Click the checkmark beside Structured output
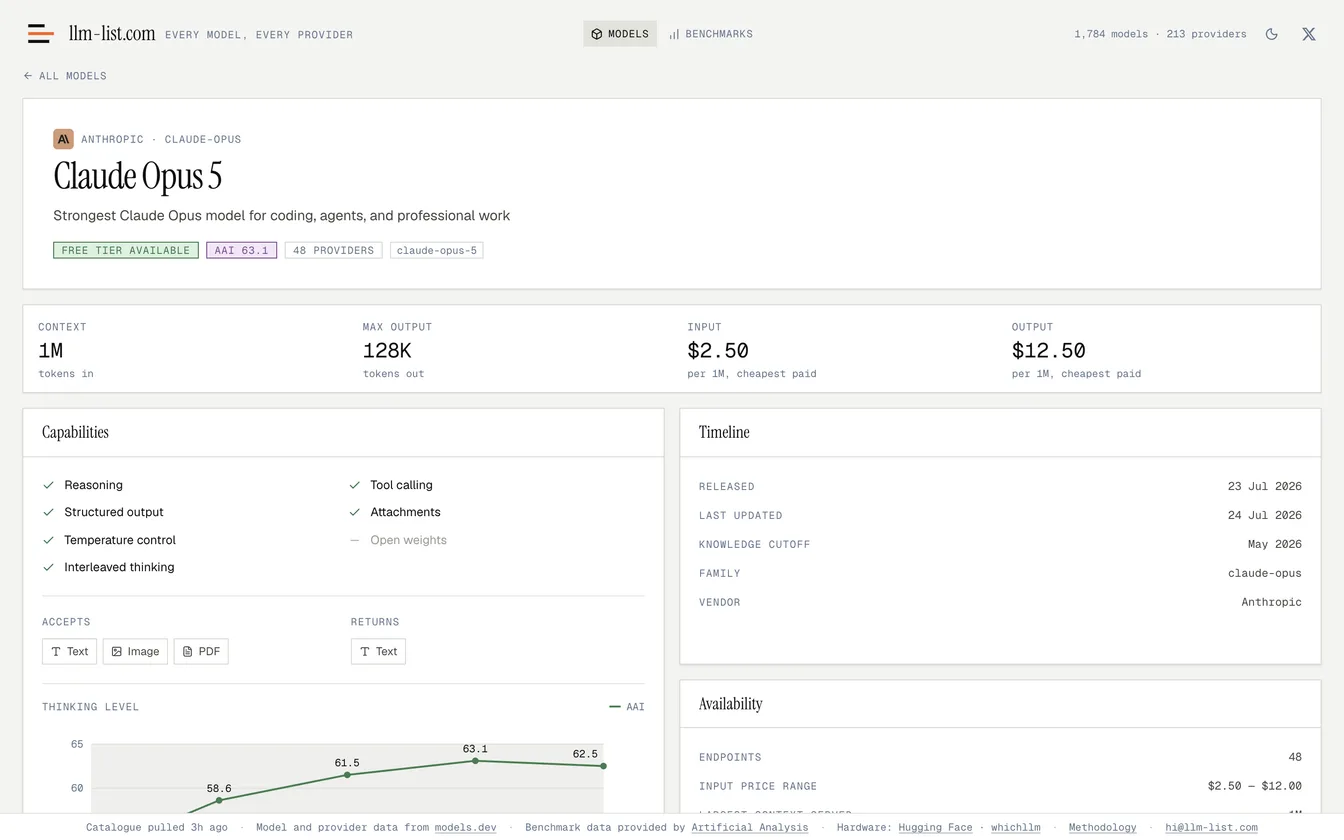Viewport: 1344px width, 840px height. (x=48, y=512)
